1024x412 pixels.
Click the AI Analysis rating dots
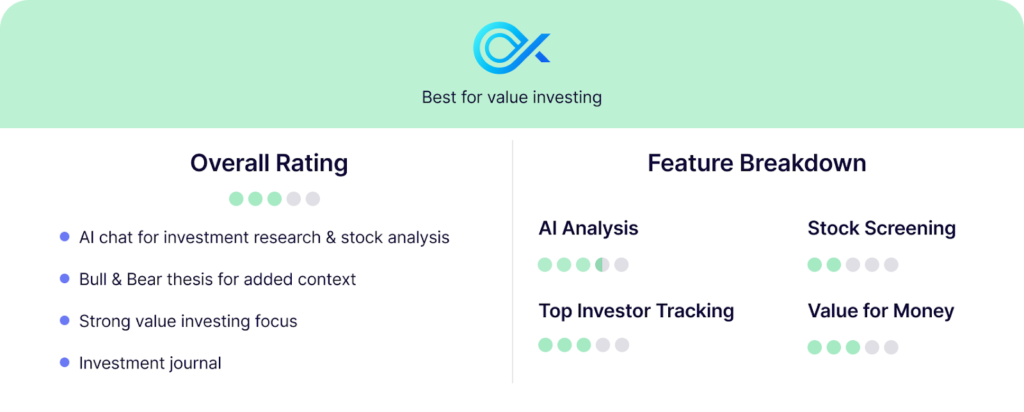click(583, 264)
